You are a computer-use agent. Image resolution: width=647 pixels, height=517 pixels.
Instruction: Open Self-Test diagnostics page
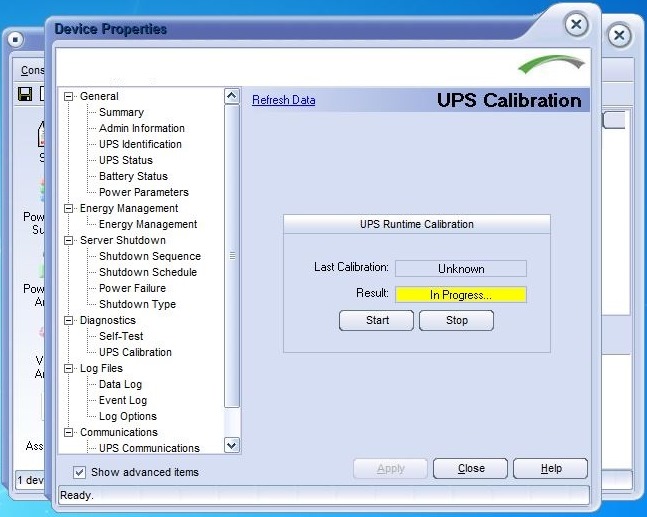[x=121, y=336]
